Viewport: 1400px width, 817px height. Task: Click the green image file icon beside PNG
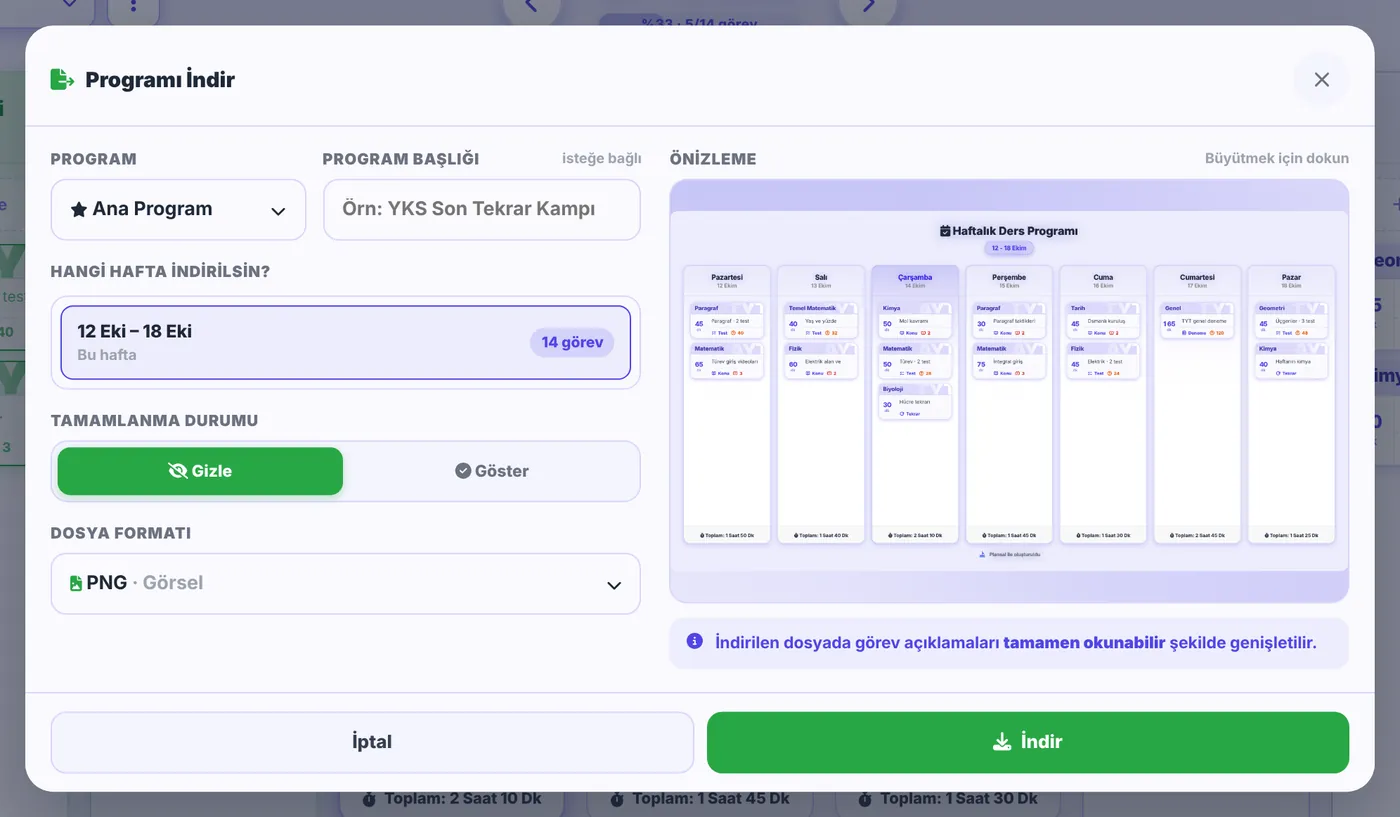[x=76, y=583]
